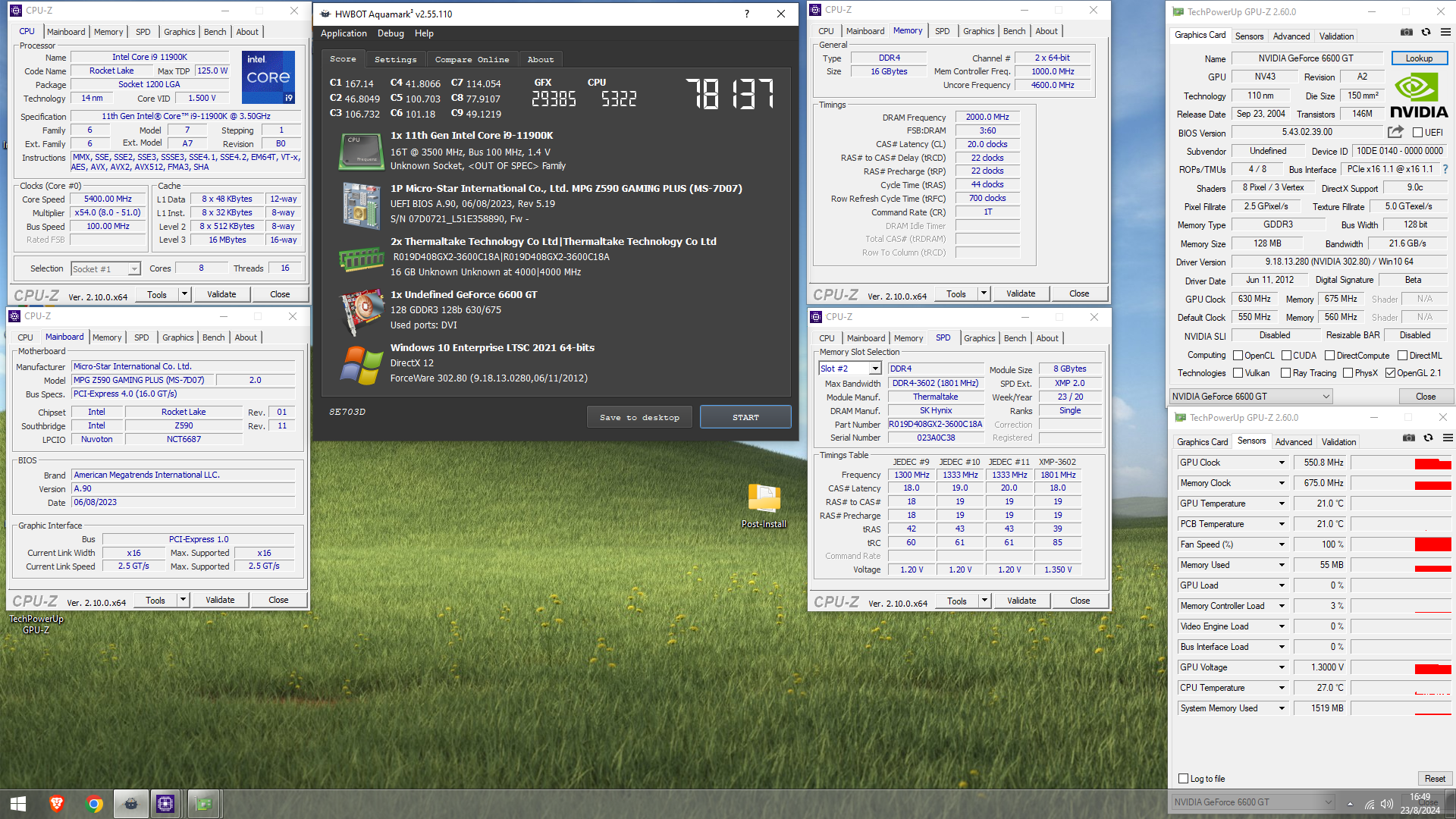Open Post-Install folder on desktop
The width and height of the screenshot is (1456, 819).
[764, 505]
